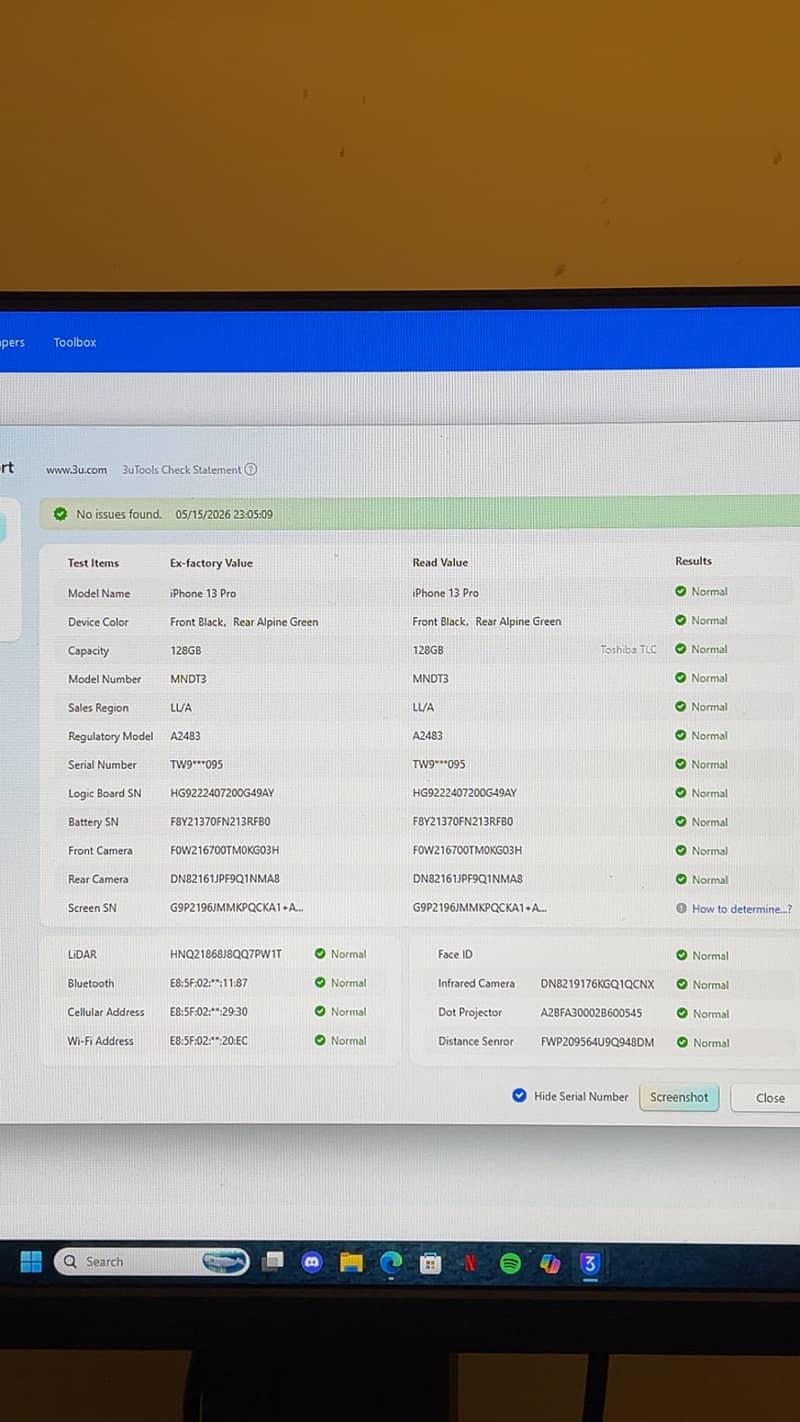The height and width of the screenshot is (1422, 800).
Task: Click the Normal status icon for Dot Projector
Action: [682, 1014]
